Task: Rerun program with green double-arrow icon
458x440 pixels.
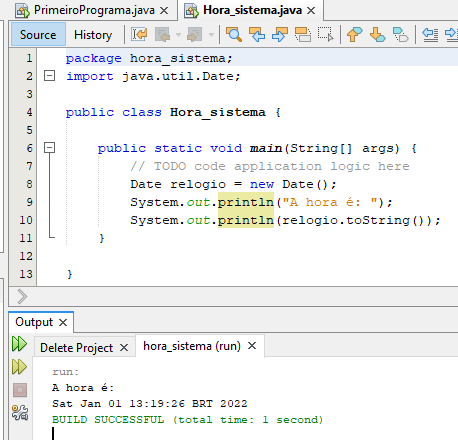Action: (19, 344)
